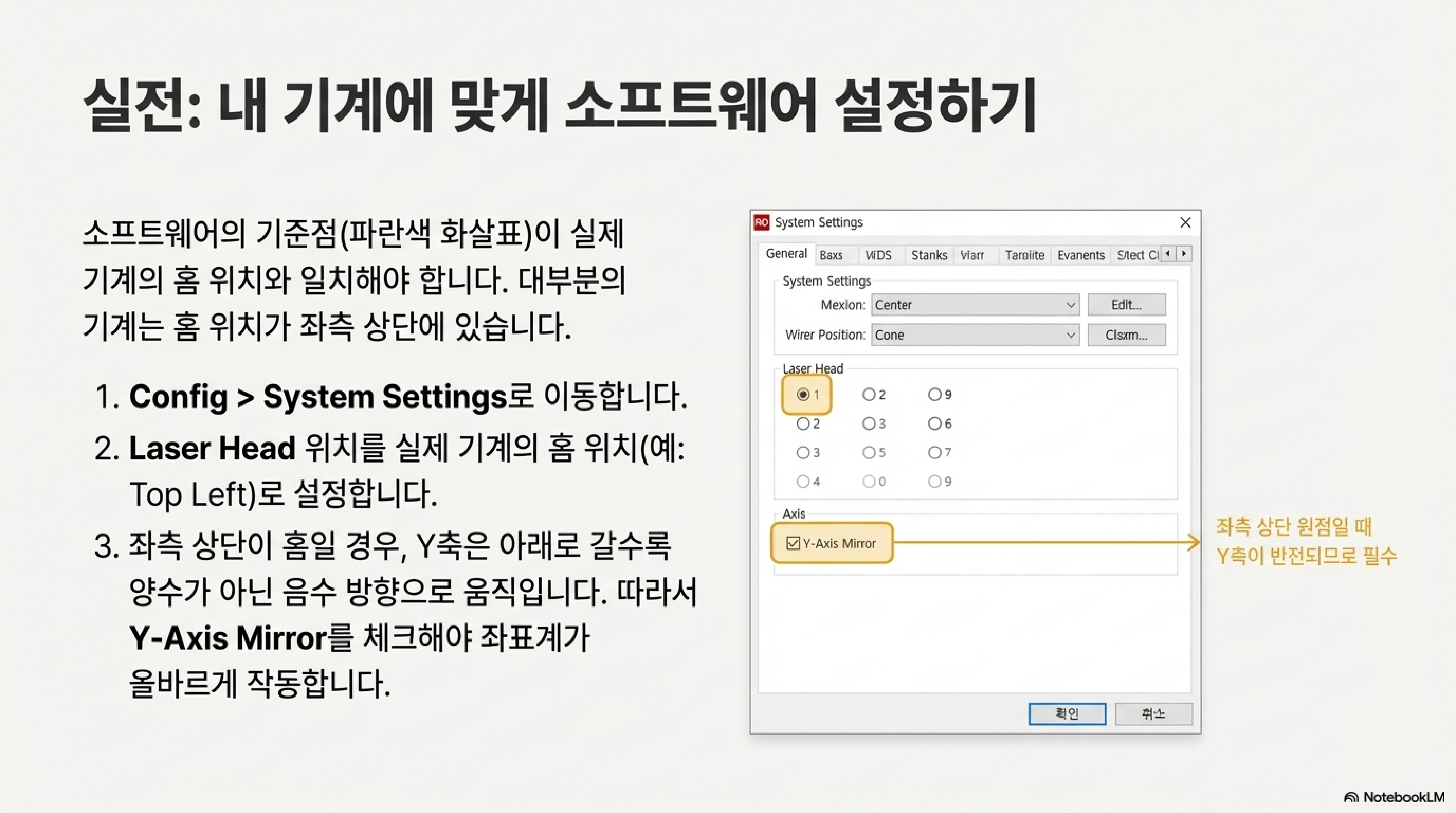
Task: Expand the Wirer Position dropdown
Action: click(975, 335)
